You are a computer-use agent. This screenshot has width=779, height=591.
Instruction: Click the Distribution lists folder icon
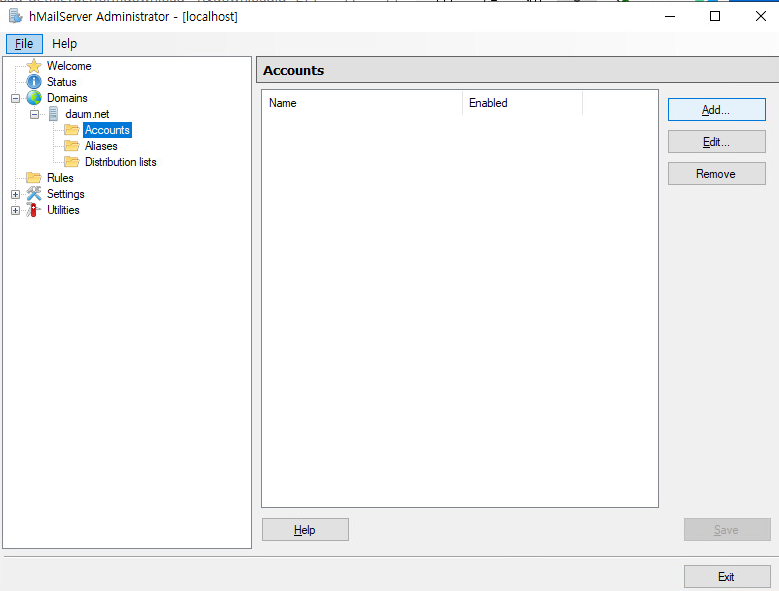72,162
